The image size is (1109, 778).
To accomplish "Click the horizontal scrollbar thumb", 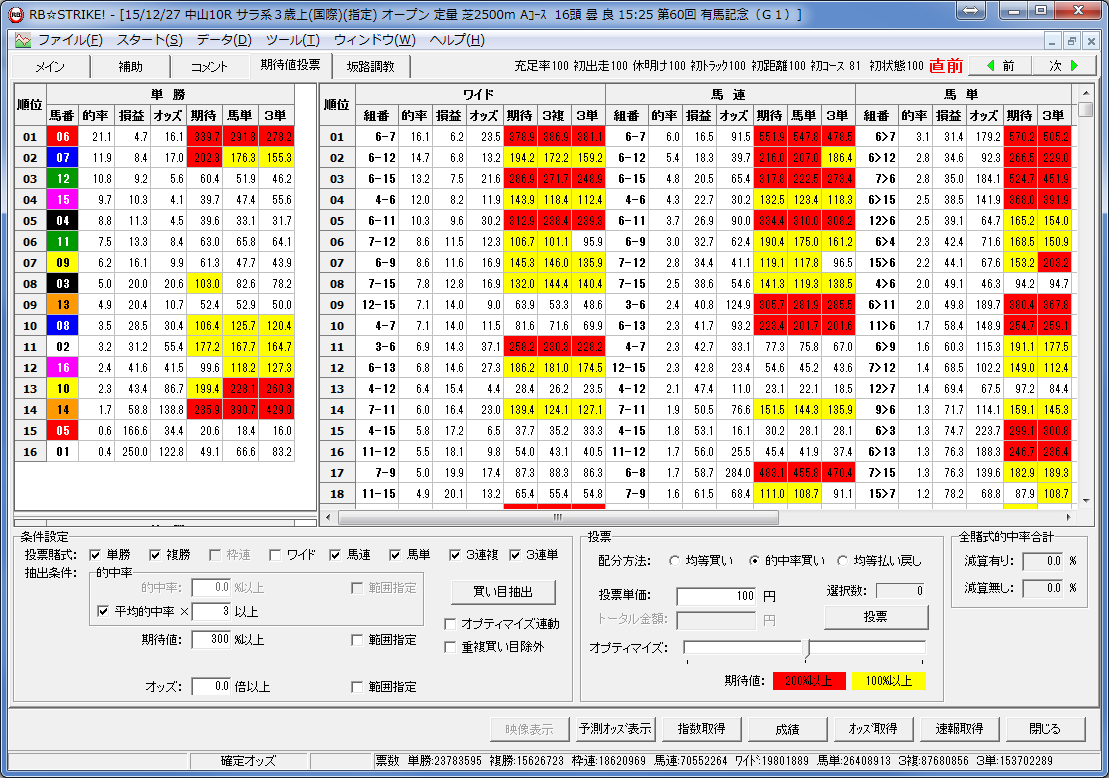I will point(558,518).
